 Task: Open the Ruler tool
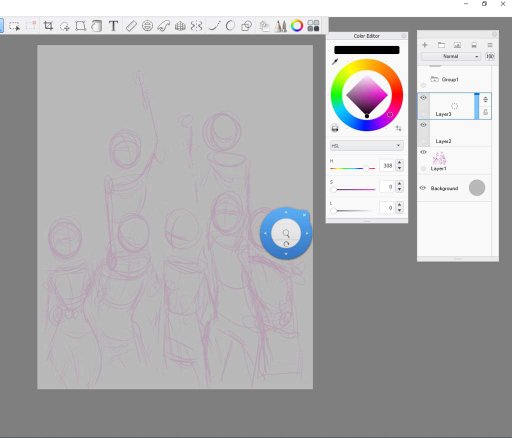(131, 26)
